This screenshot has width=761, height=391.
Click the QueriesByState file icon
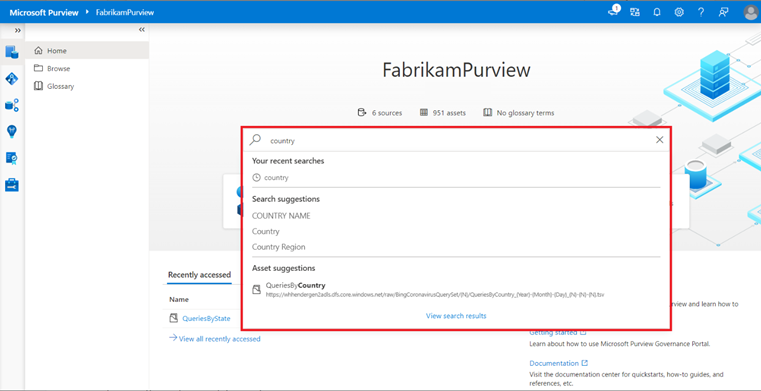(x=174, y=318)
